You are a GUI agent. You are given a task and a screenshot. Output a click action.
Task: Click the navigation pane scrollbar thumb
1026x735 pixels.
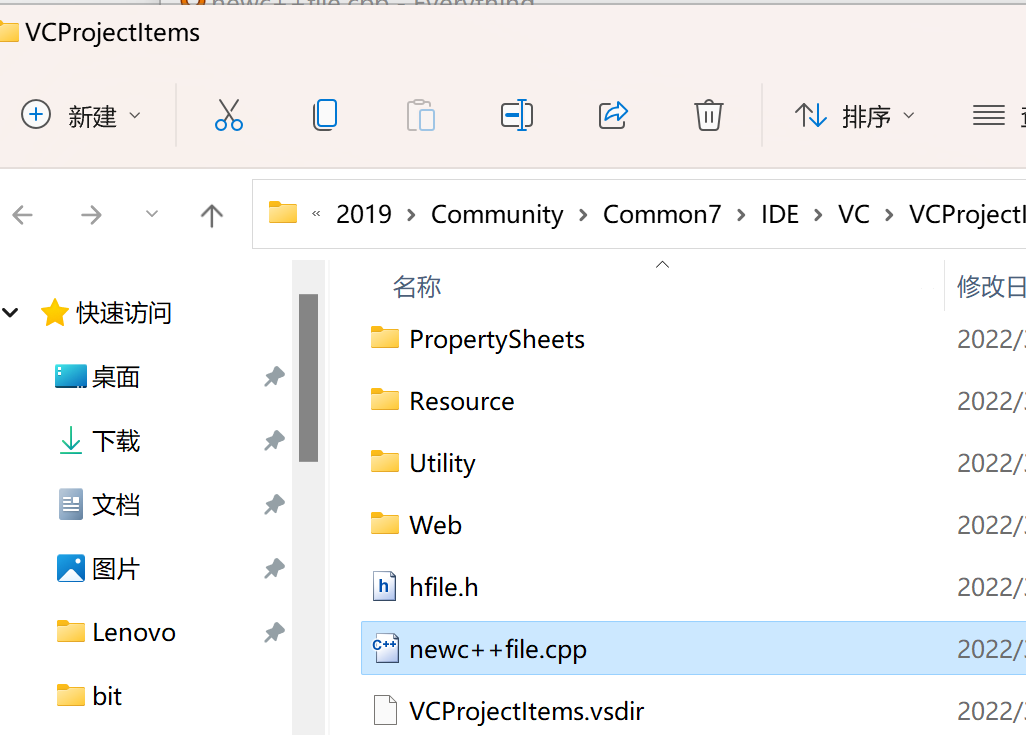[308, 378]
